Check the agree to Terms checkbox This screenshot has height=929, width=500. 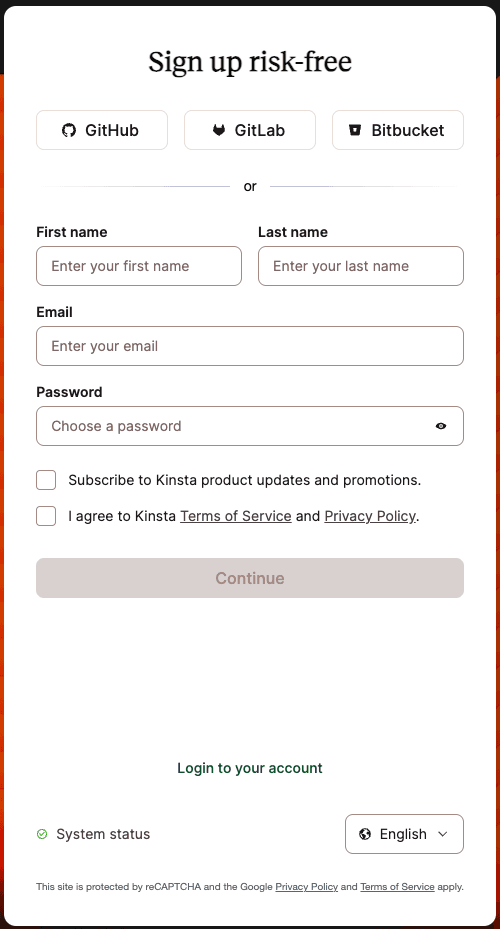(x=46, y=516)
